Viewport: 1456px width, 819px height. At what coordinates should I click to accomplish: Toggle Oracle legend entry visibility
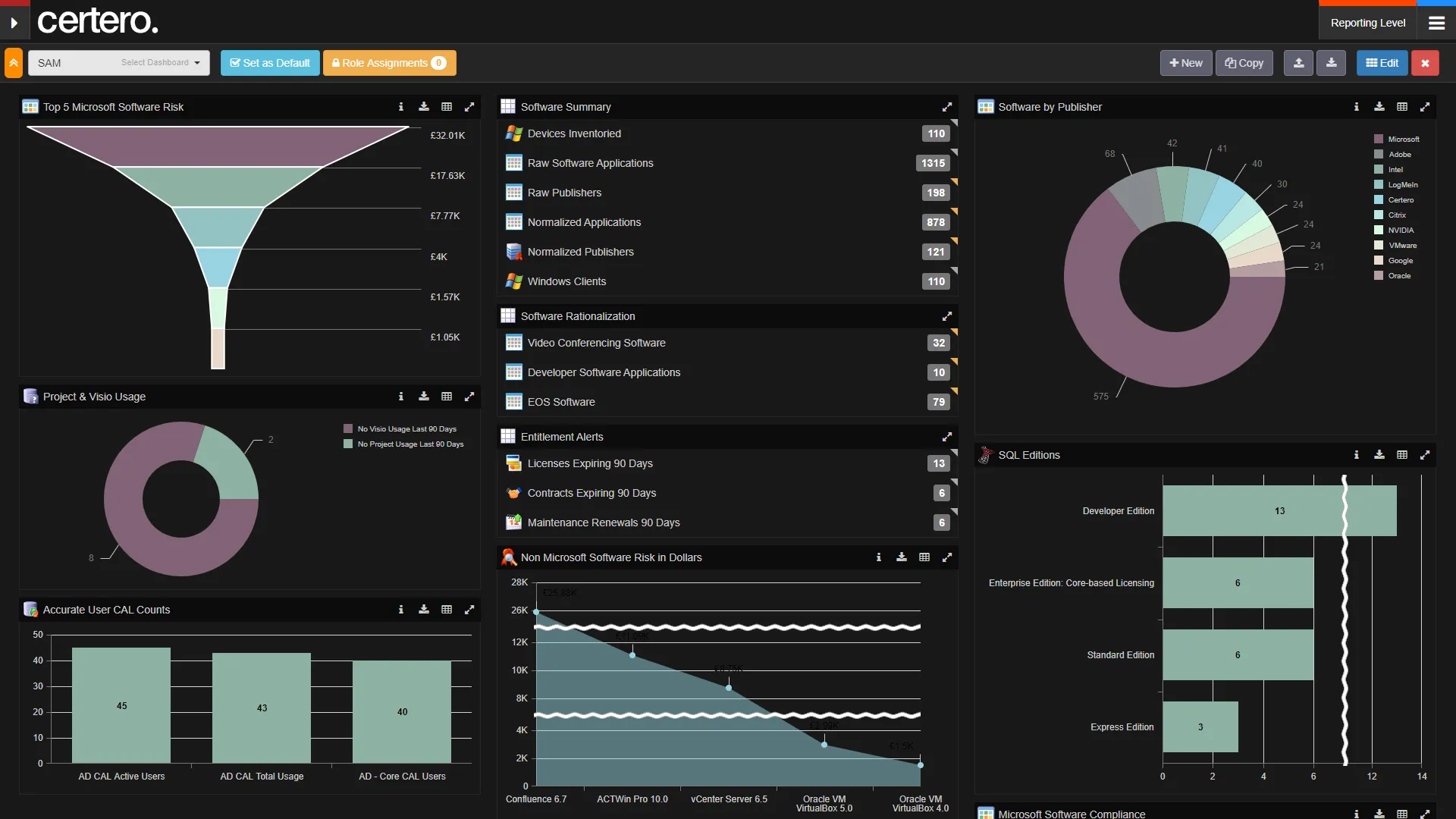(x=1399, y=276)
